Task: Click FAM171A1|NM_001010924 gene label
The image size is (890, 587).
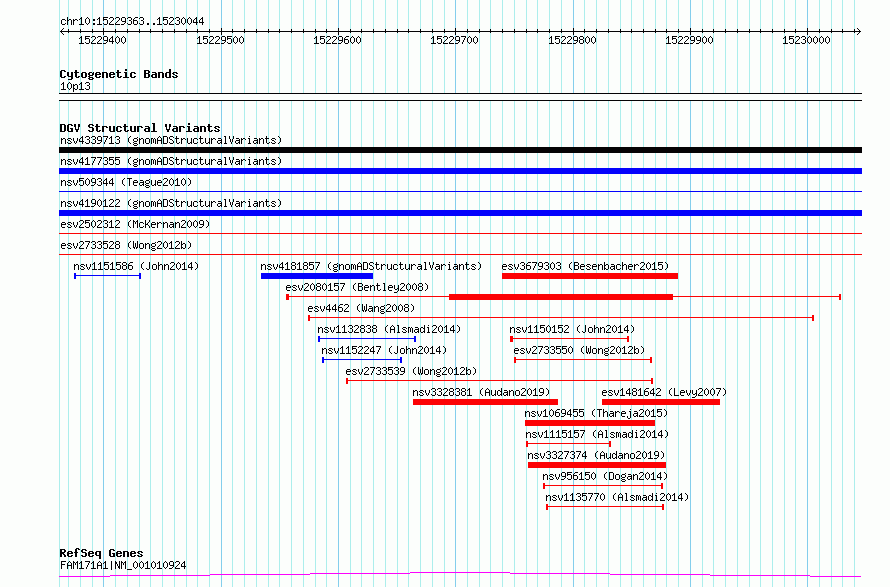Action: pos(123,565)
